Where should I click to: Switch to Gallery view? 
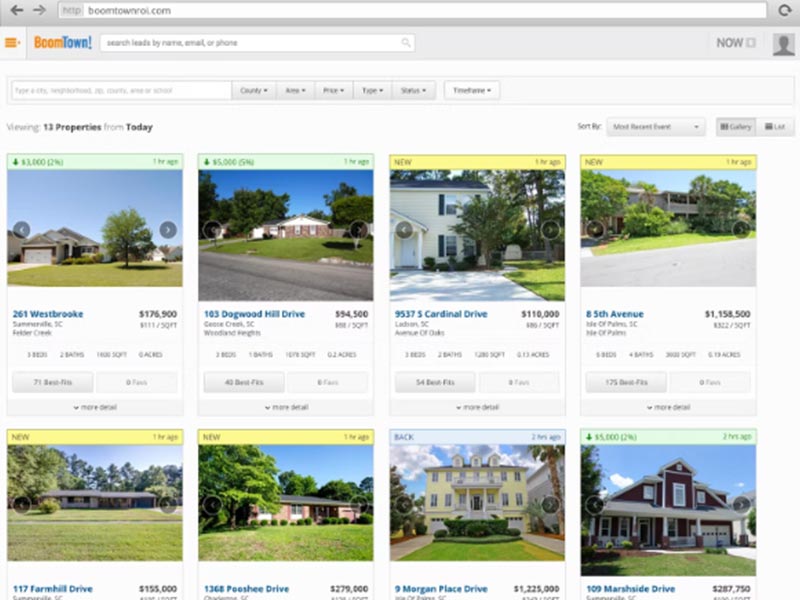(x=736, y=127)
